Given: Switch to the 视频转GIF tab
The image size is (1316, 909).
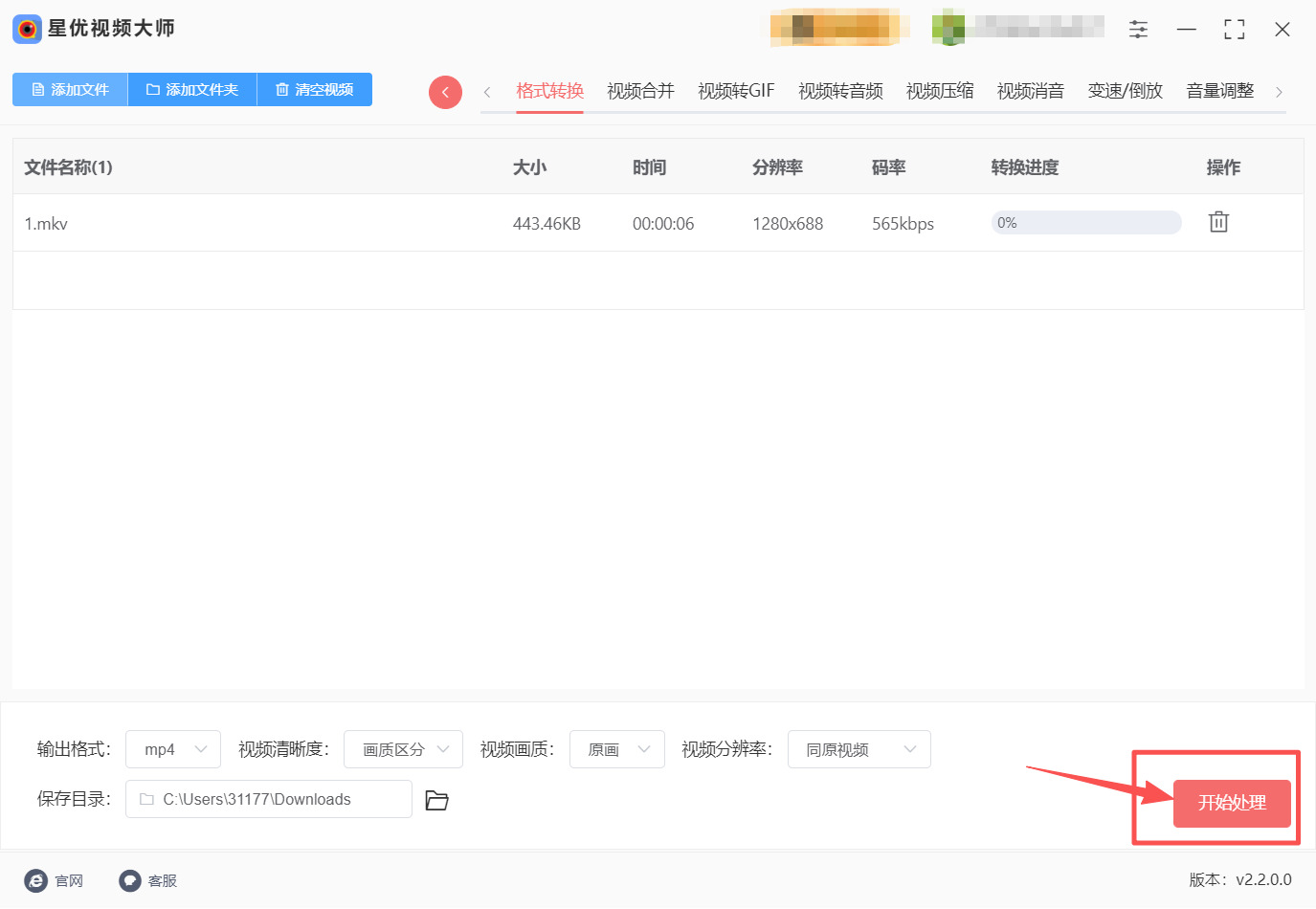Looking at the screenshot, I should [x=735, y=91].
